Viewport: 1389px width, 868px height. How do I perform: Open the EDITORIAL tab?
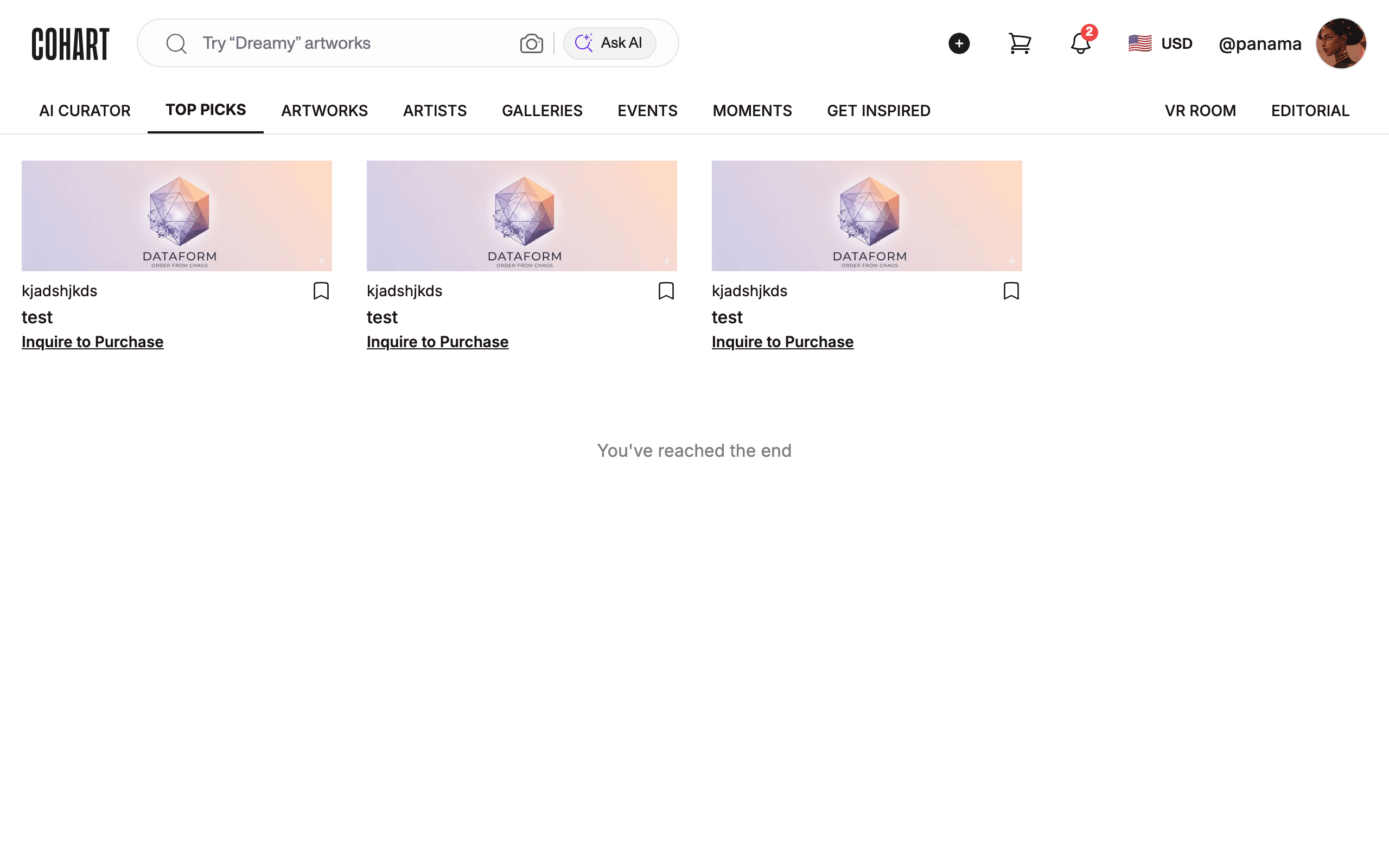[1310, 110]
